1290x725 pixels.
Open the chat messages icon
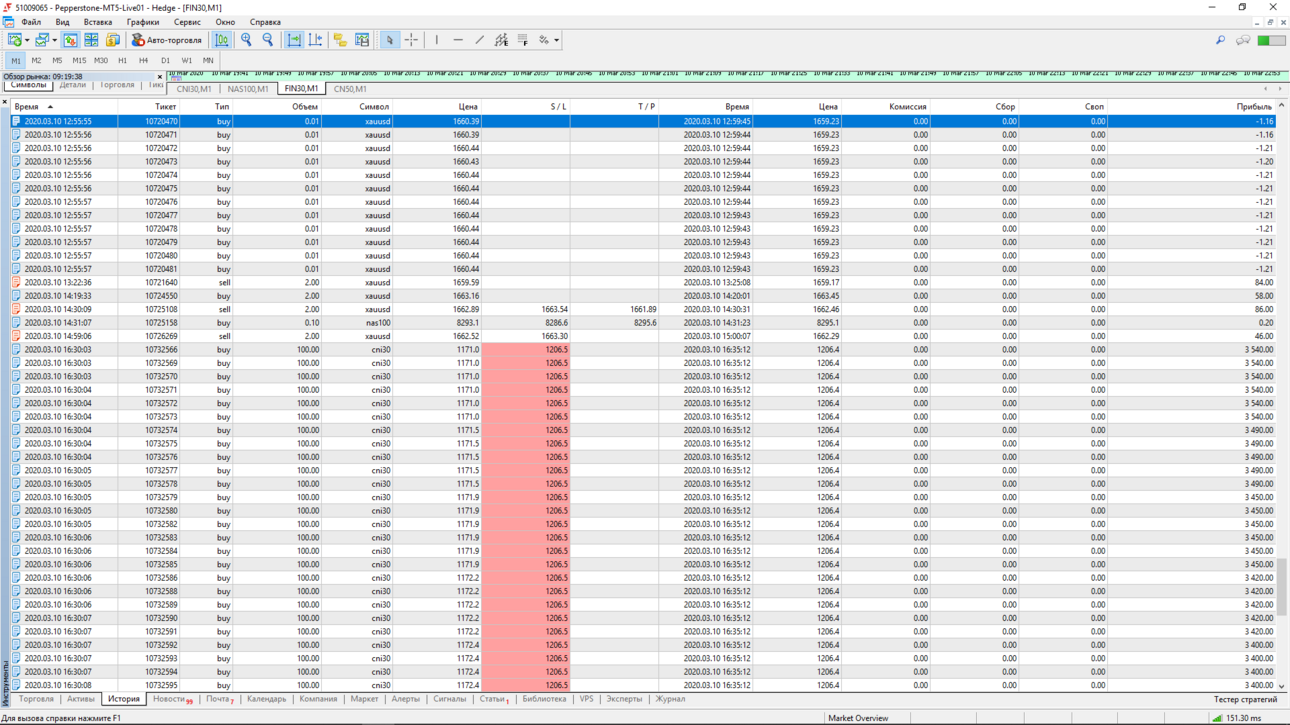click(1243, 40)
